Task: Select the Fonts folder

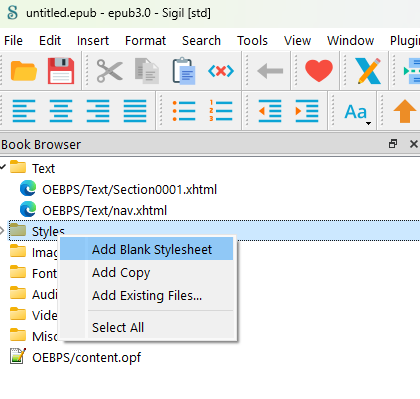Action: (33, 273)
